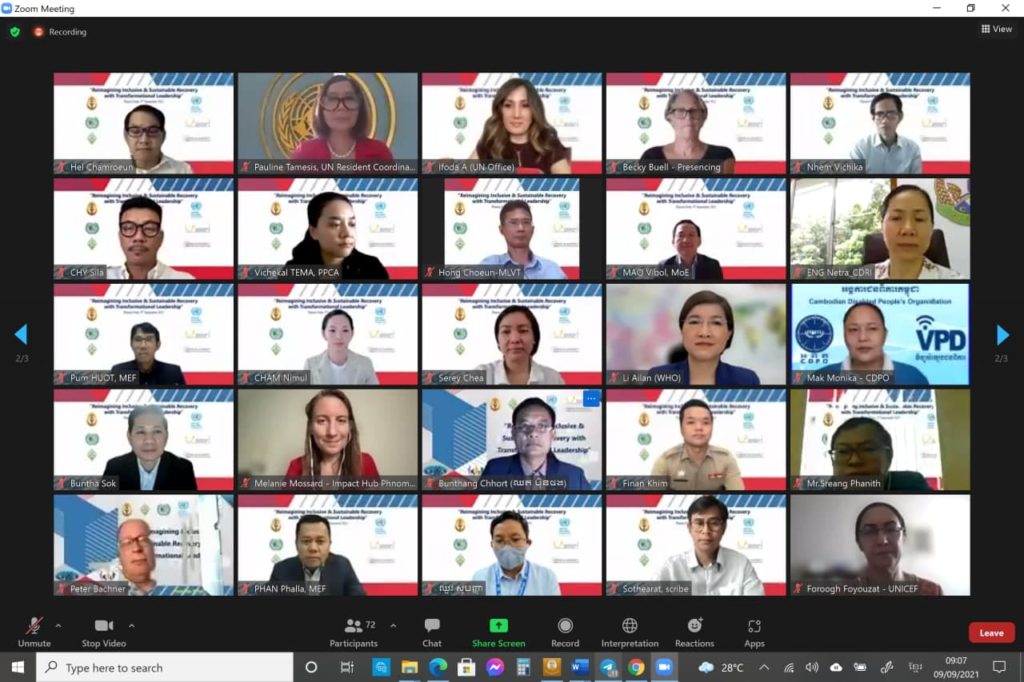Select Li Ailan (WHO) video tile
1024x682 pixels.
point(696,334)
